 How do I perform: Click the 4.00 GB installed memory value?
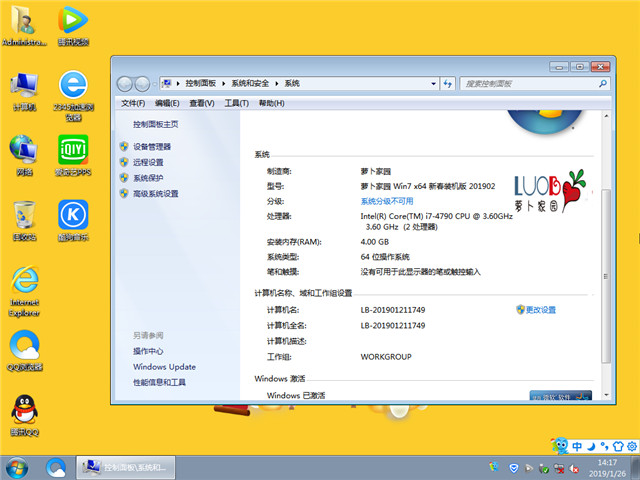[375, 242]
